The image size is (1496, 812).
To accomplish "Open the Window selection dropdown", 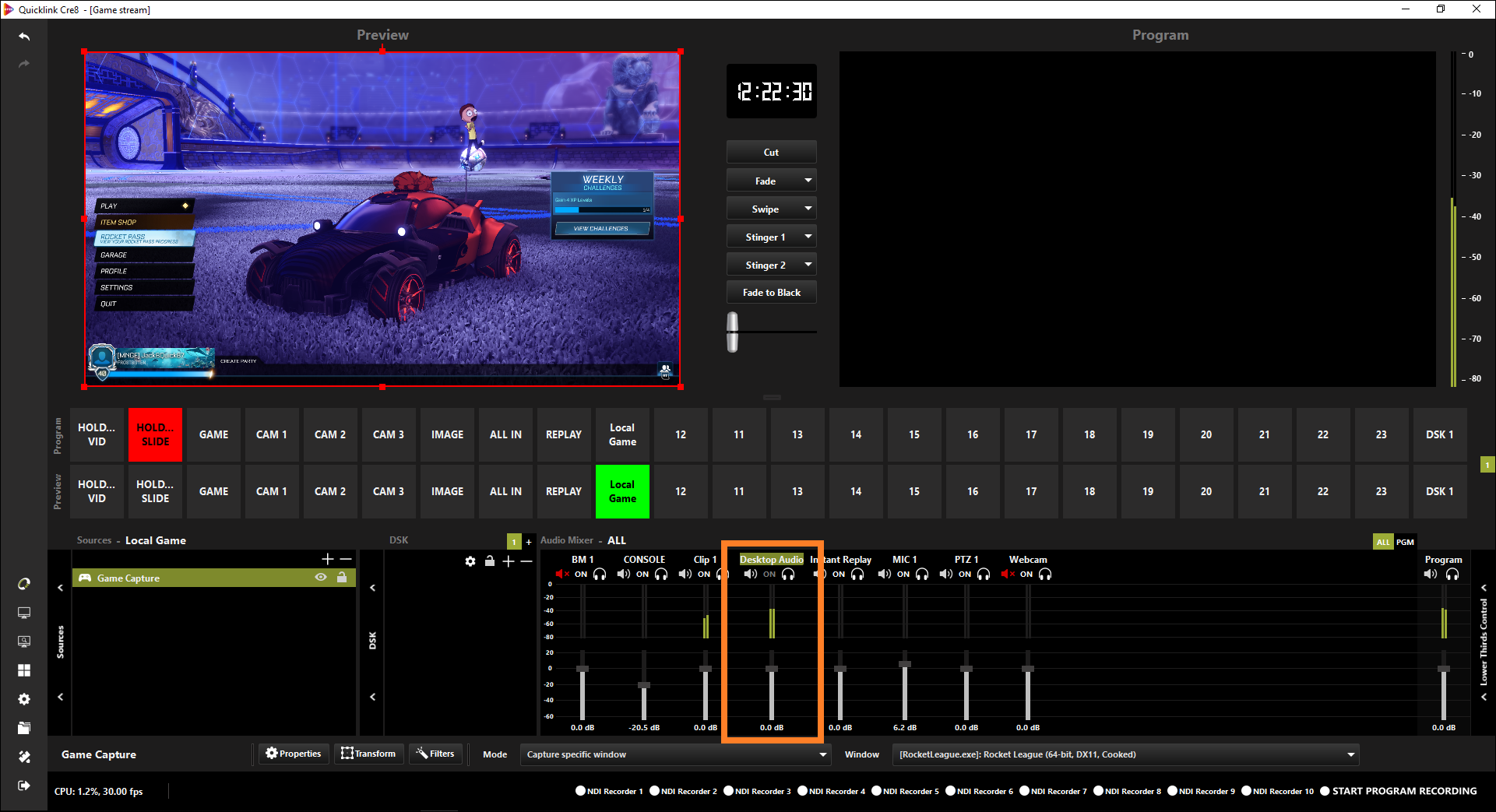I will pos(1126,754).
